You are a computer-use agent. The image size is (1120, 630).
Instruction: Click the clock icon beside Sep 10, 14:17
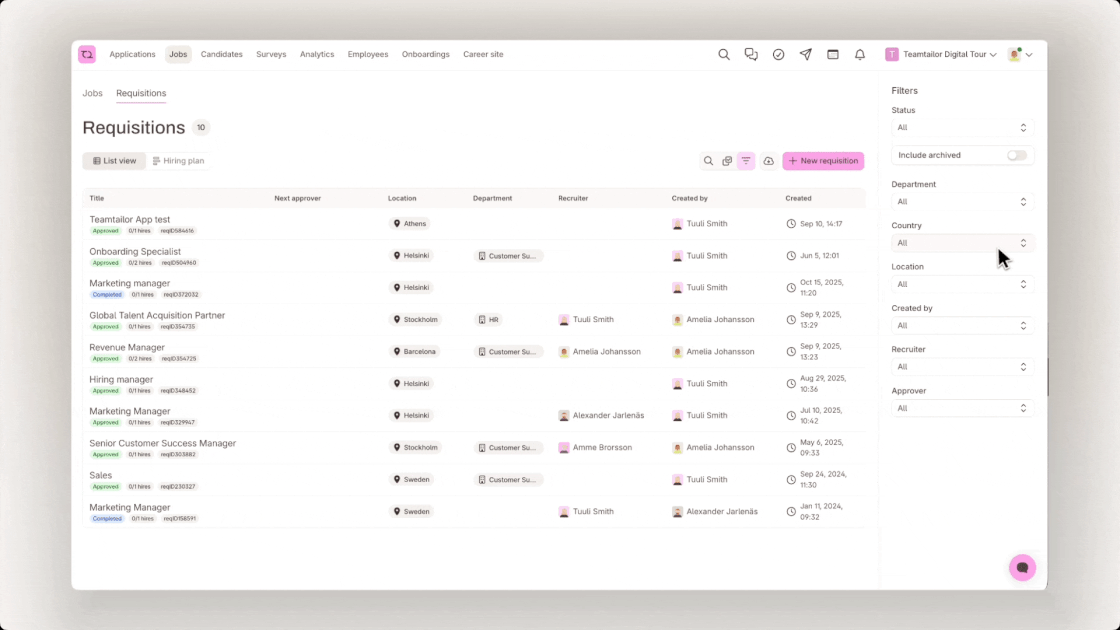tap(791, 224)
